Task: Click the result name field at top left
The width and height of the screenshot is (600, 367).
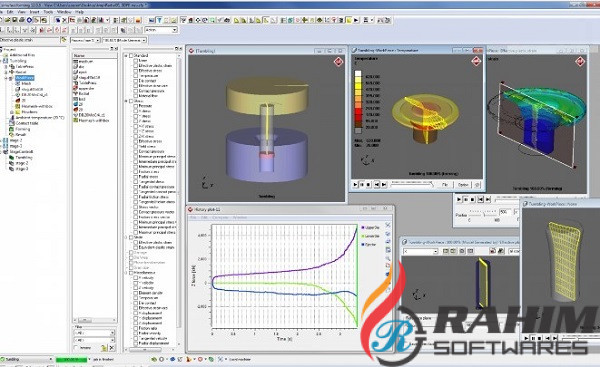Action: pyautogui.click(x=29, y=40)
